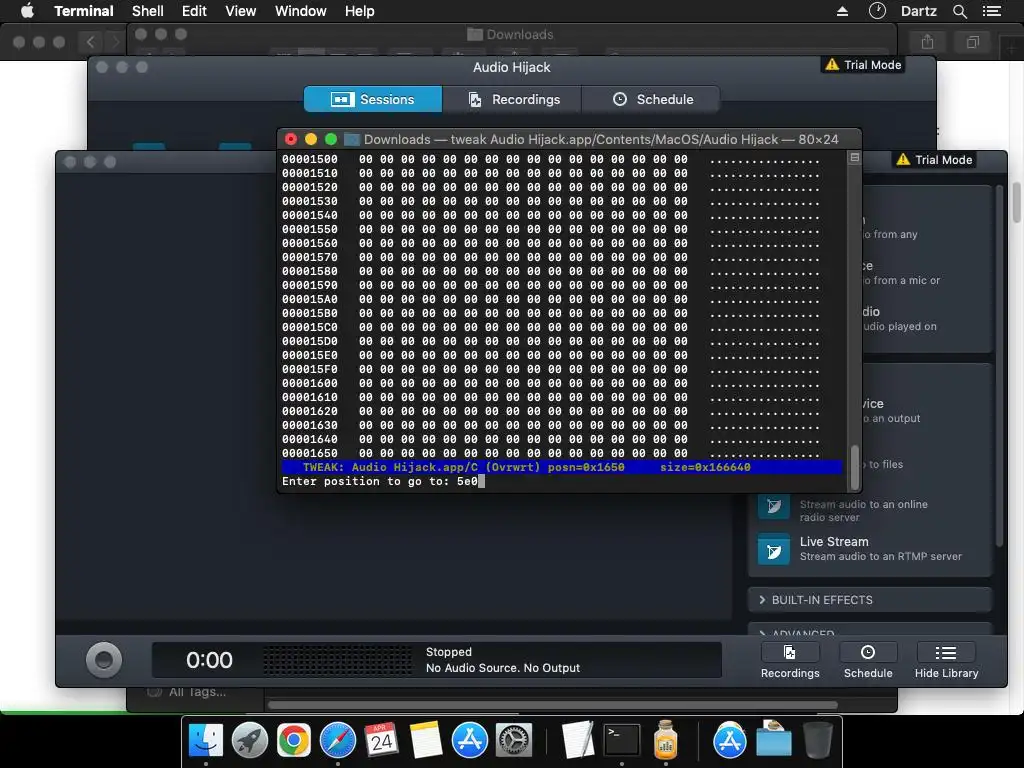Screen dimensions: 1024x768
Task: Open Google Chrome from the dock
Action: click(293, 741)
